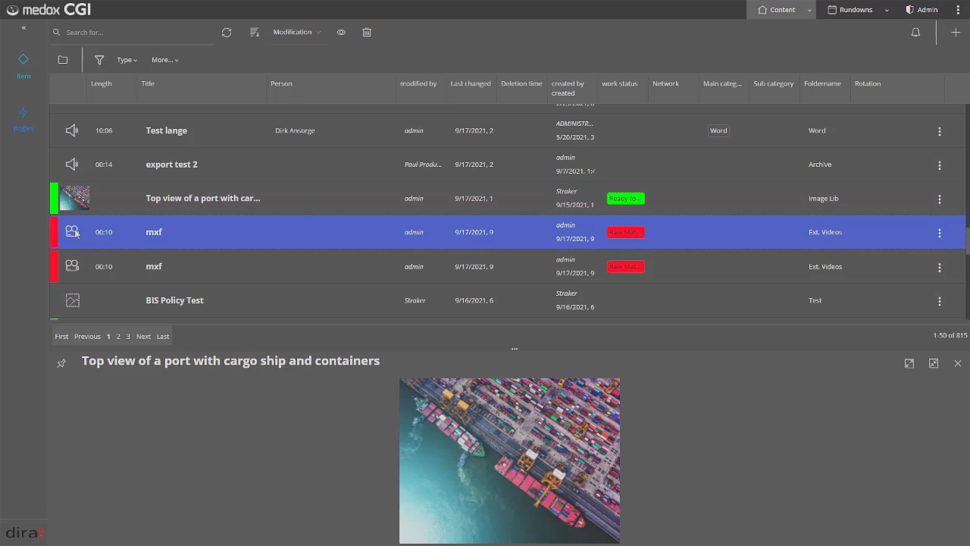The height and width of the screenshot is (546, 970).
Task: Click the second expand preview icon beside close
Action: 933,364
